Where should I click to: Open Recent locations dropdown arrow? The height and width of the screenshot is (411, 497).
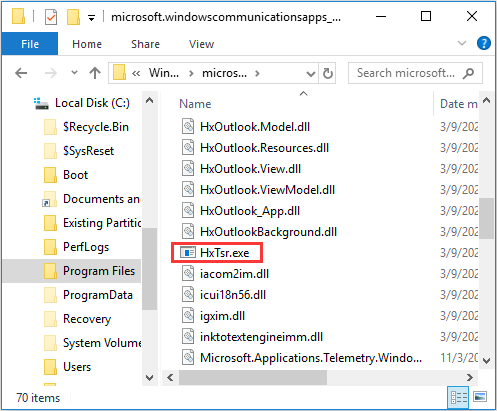(x=74, y=72)
